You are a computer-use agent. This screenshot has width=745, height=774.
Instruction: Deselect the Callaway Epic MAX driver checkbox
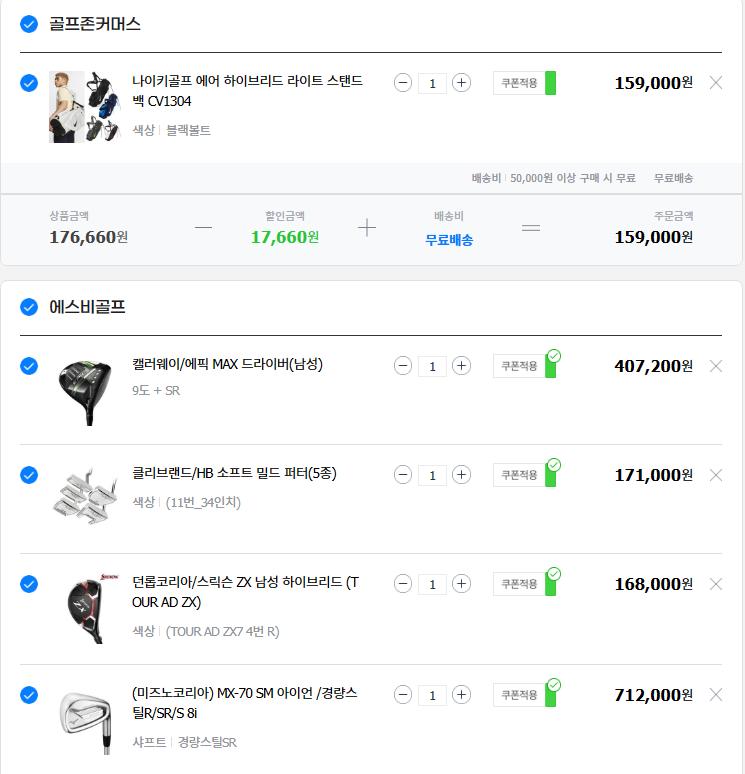[x=29, y=366]
